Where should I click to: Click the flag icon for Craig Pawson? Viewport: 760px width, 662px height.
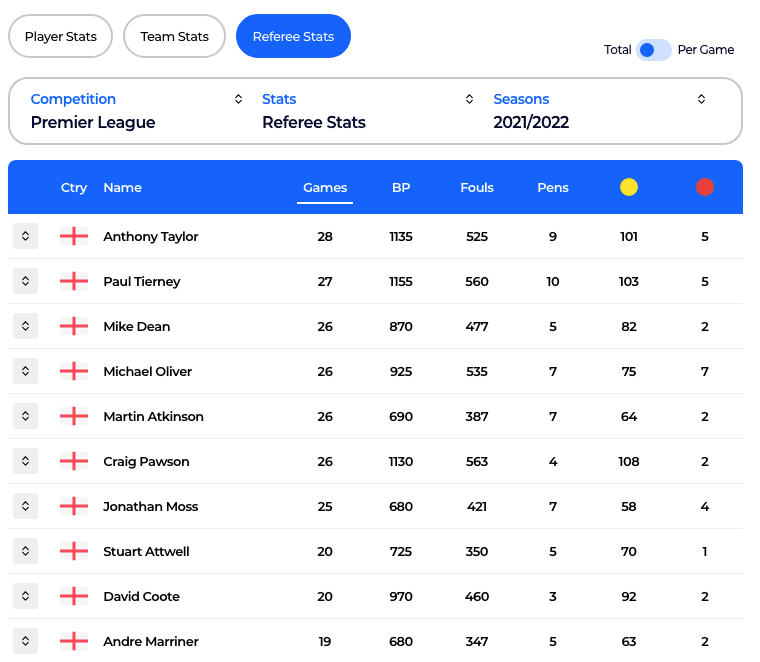point(74,462)
